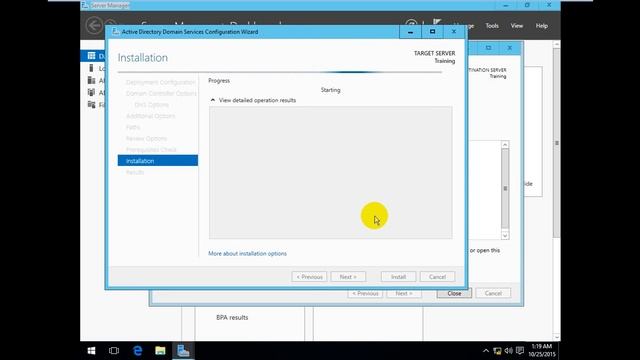Viewport: 640px width, 360px height.
Task: Click the Server Manager main scrollbar thumb
Action: [556, 143]
